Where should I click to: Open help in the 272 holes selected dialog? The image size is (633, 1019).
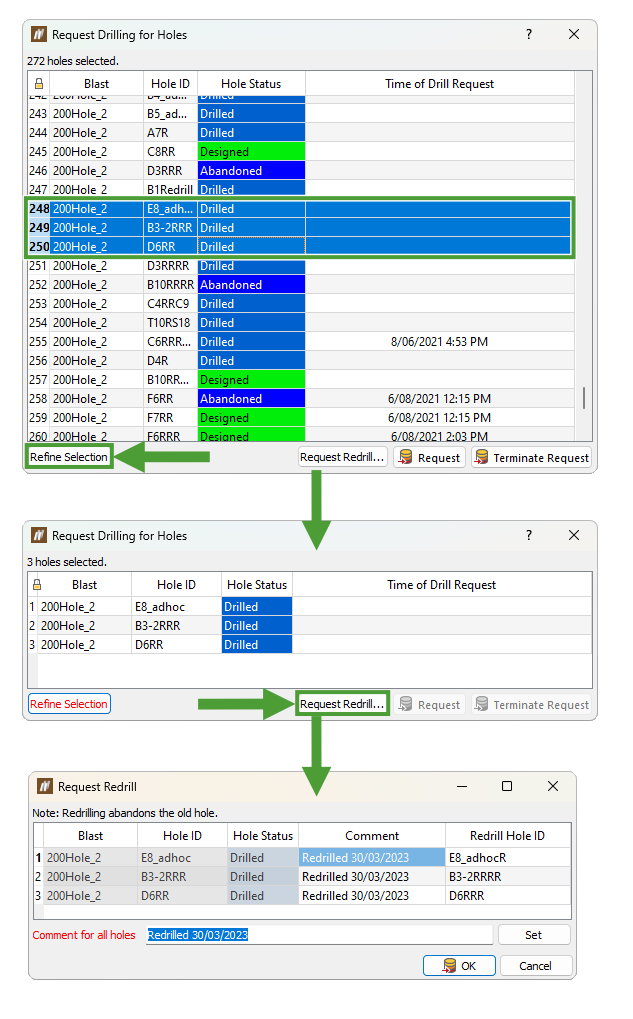(x=529, y=34)
